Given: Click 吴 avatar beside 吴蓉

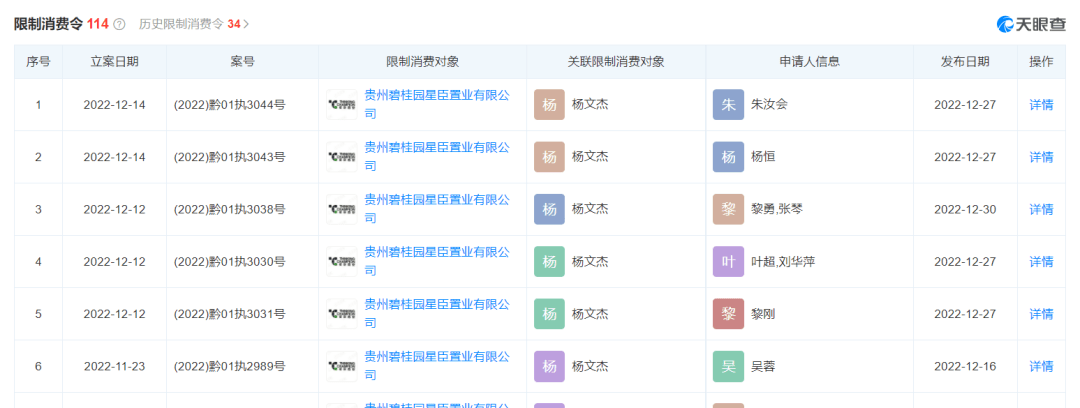Looking at the screenshot, I should 728,367.
